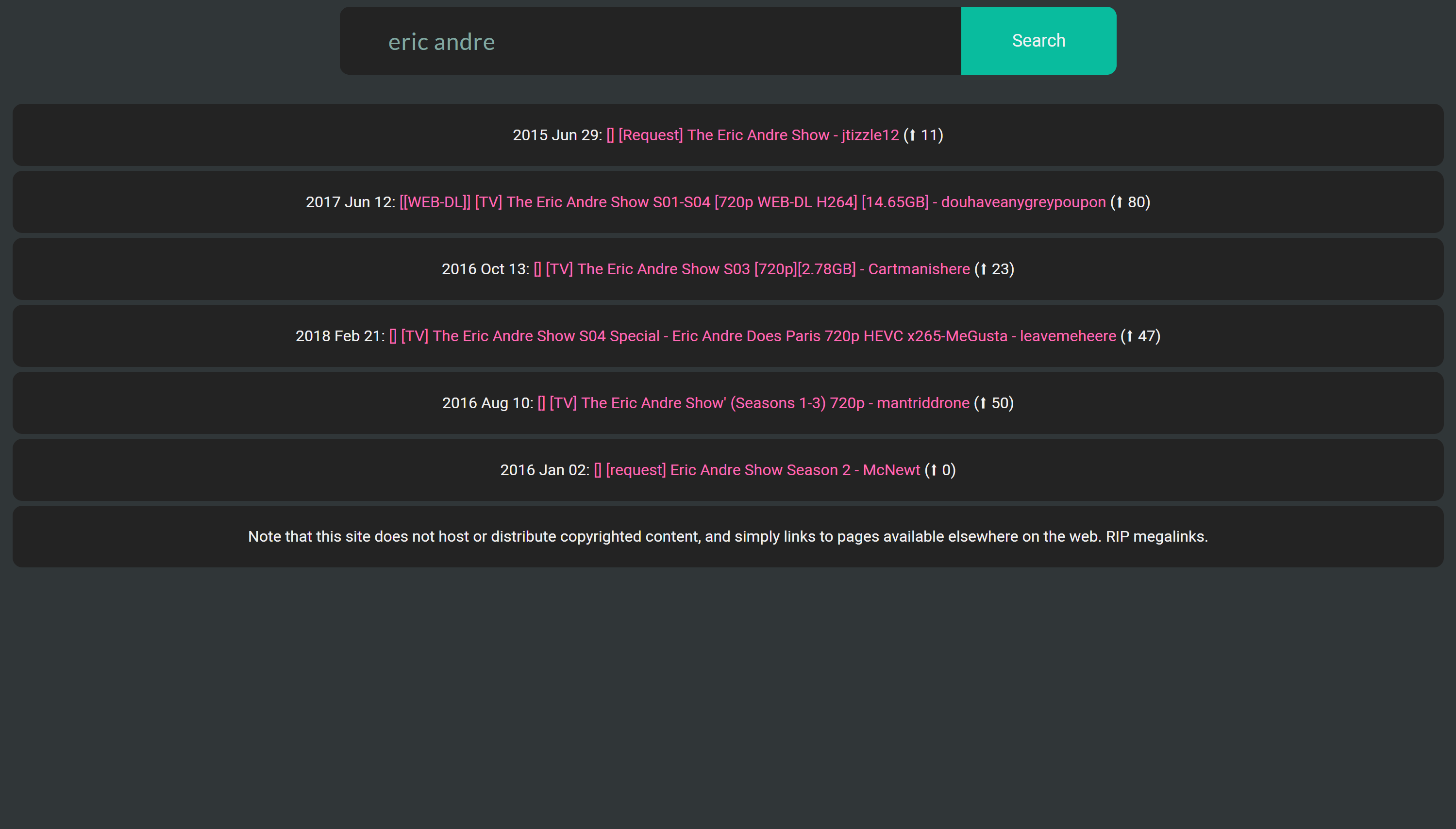Screen dimensions: 1456x829
Task: Click the copyright disclaimer note text
Action: click(727, 536)
